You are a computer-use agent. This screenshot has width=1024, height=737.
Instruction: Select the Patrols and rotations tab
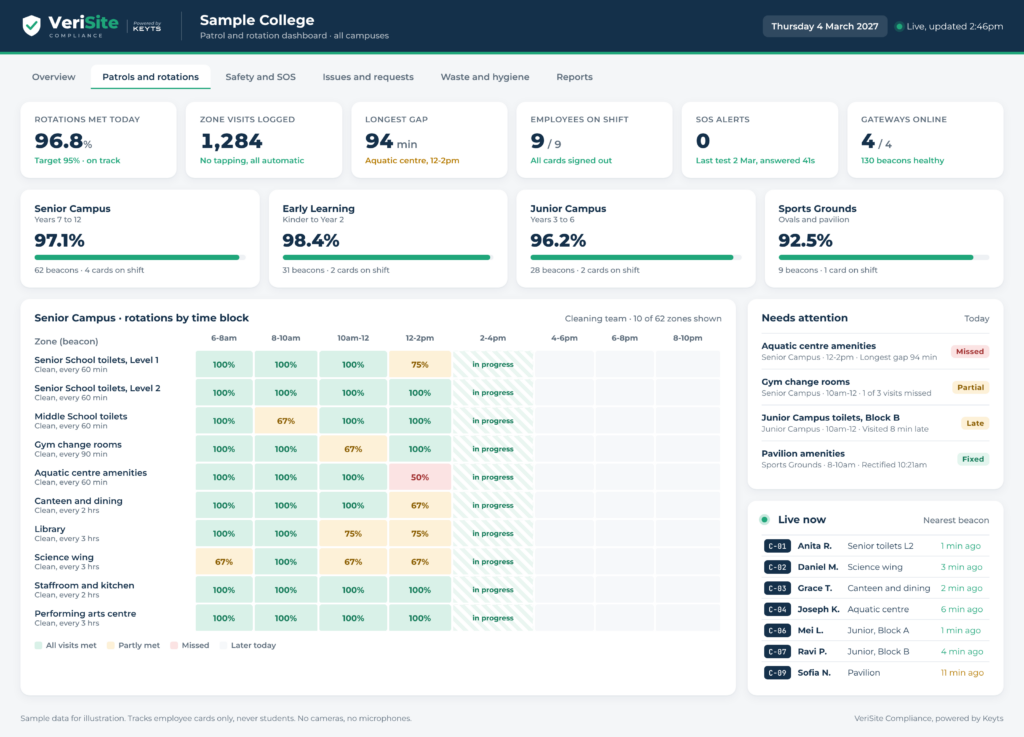tap(150, 77)
